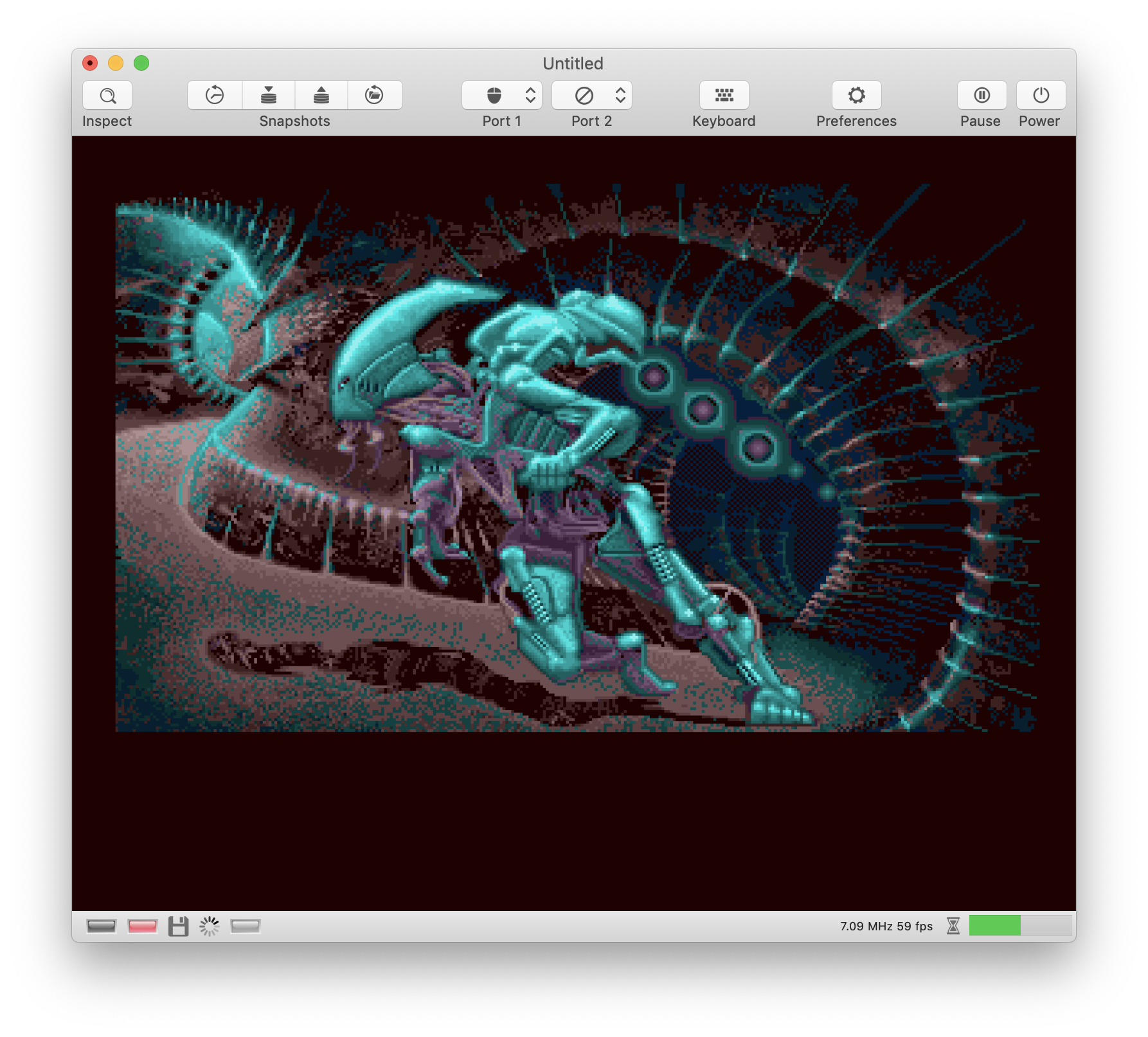The height and width of the screenshot is (1037, 1148).
Task: Click the Untitled window title
Action: [573, 64]
